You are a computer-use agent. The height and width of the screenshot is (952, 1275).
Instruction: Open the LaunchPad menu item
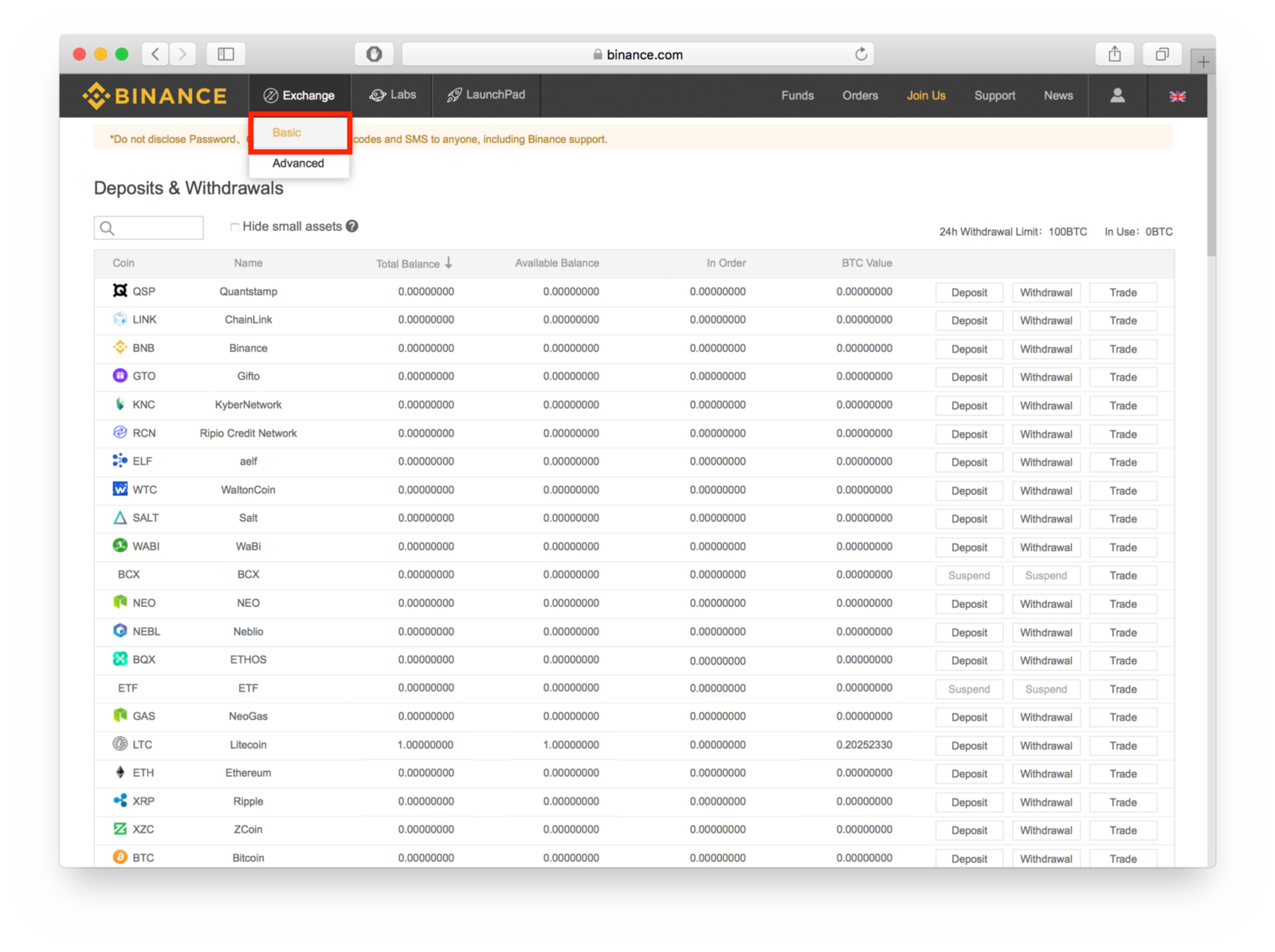point(486,95)
